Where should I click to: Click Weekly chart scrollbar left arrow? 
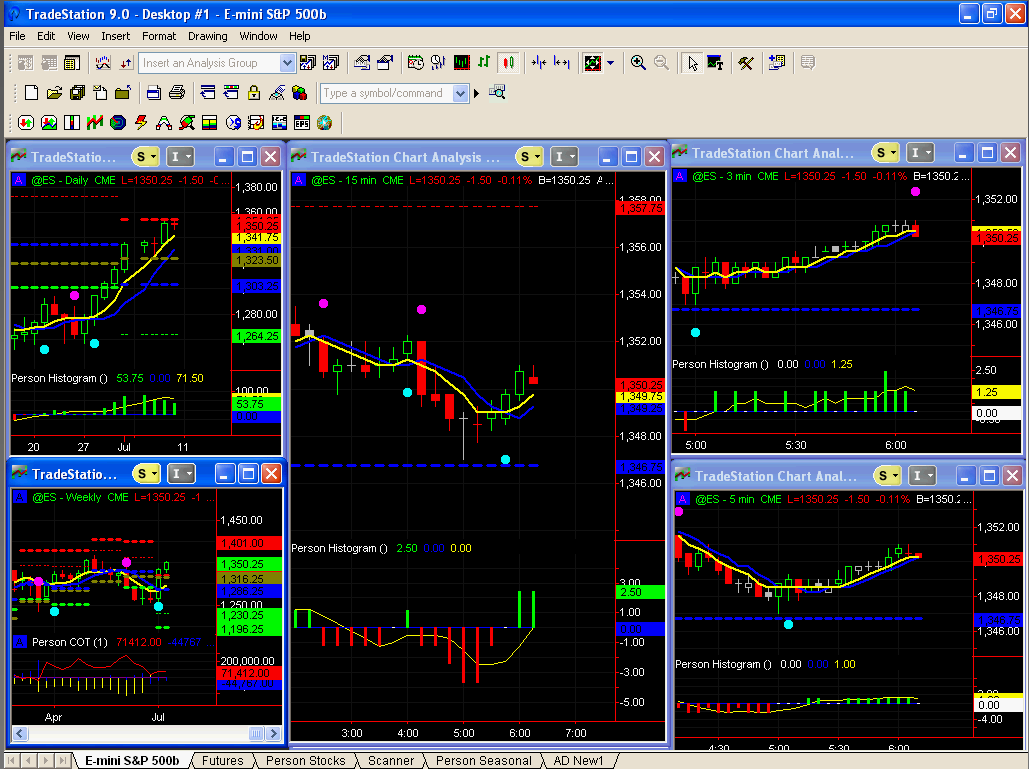coord(20,734)
